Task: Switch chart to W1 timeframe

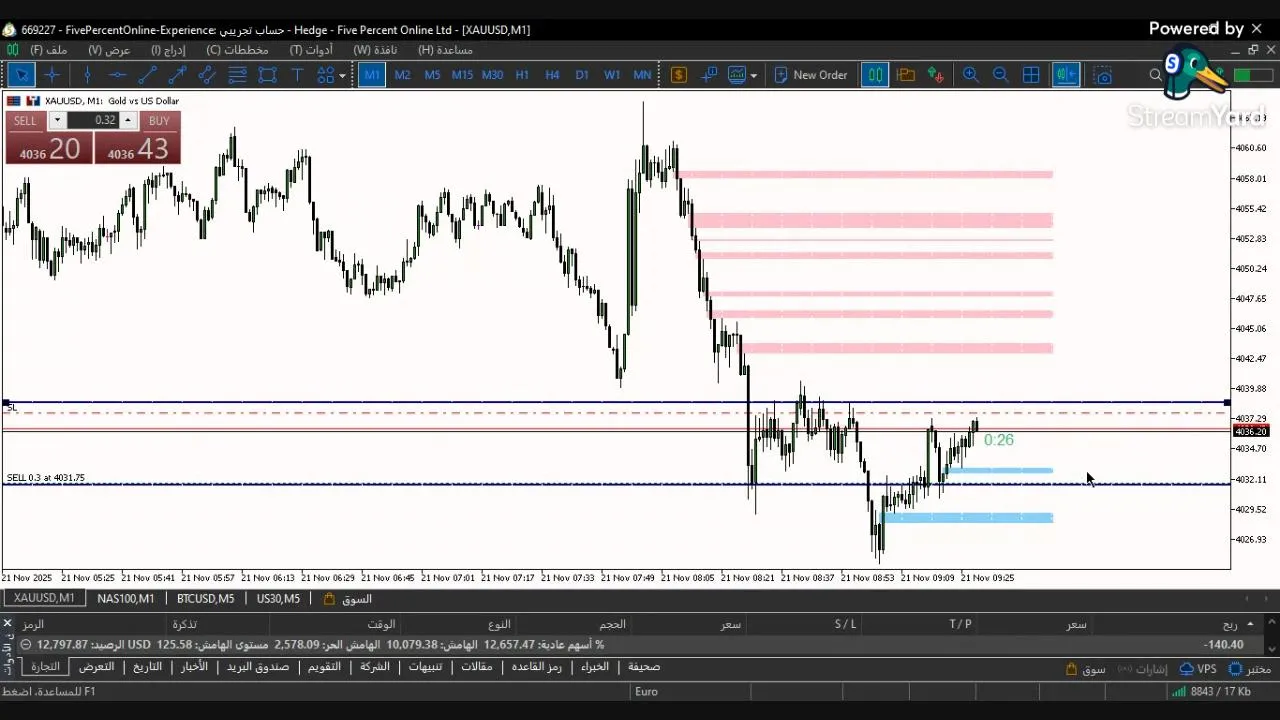Action: [x=612, y=75]
